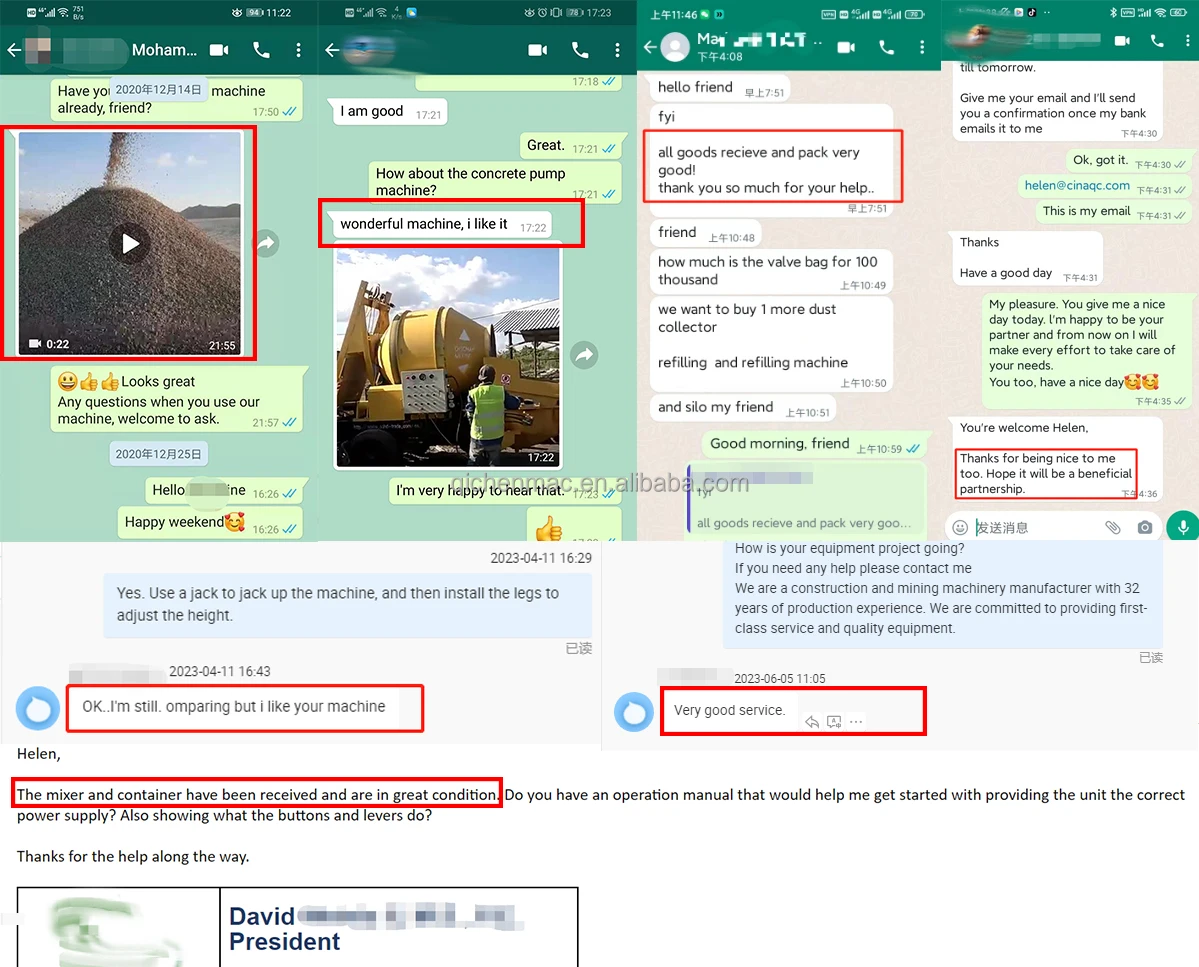This screenshot has height=967, width=1199.
Task: Click the translate icon on "Very good service."
Action: [x=834, y=722]
